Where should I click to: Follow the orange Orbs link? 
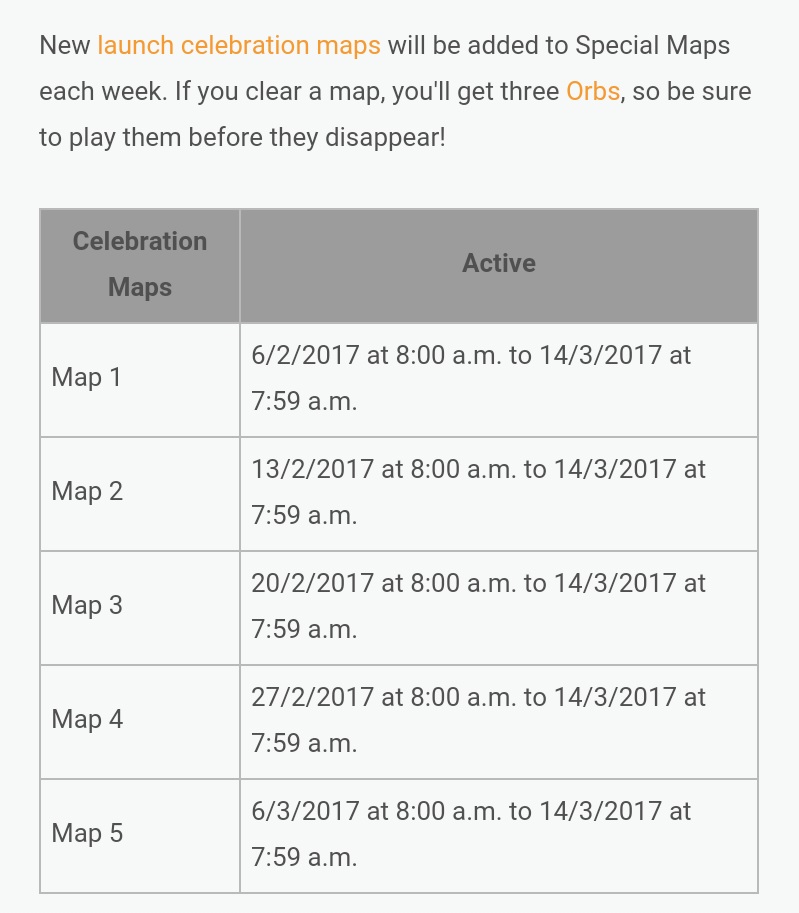[593, 91]
